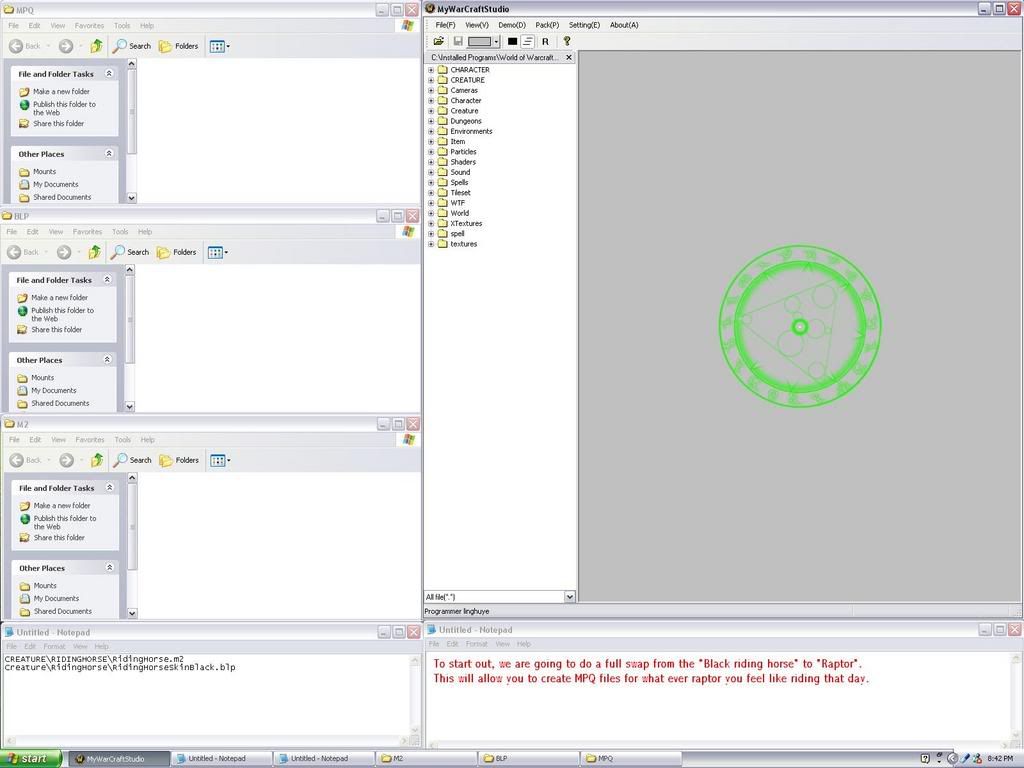Click the Back arrow in the MPQ window
This screenshot has height=768, width=1024.
(25, 46)
